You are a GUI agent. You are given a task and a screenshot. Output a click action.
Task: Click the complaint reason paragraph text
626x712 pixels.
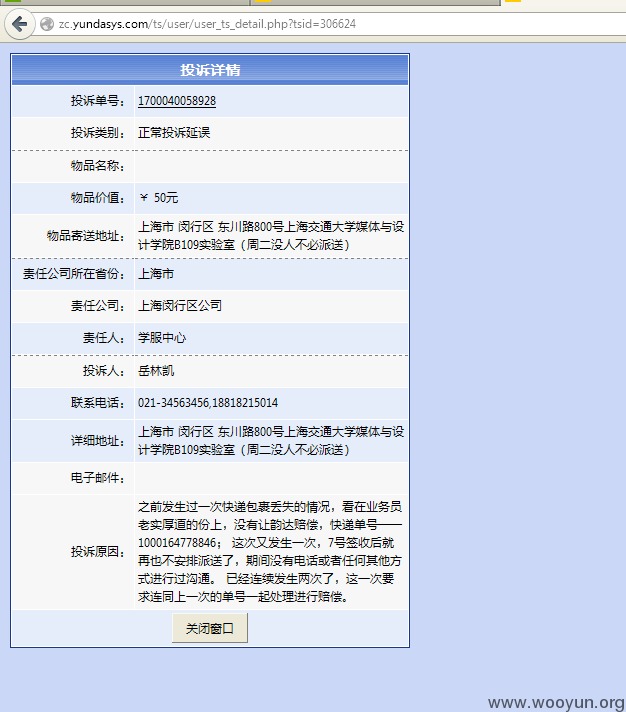[x=270, y=552]
